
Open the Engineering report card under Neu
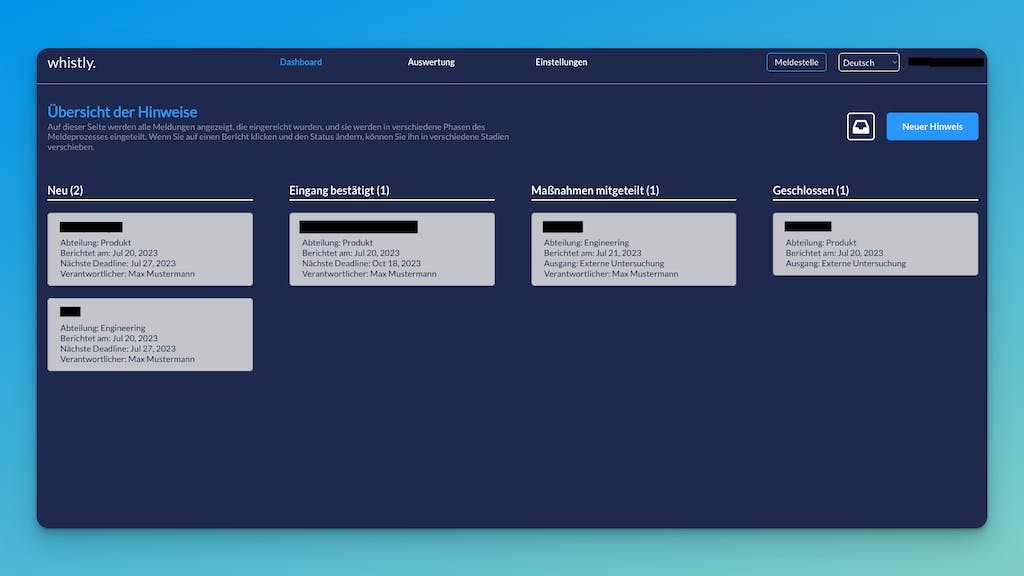(x=150, y=334)
